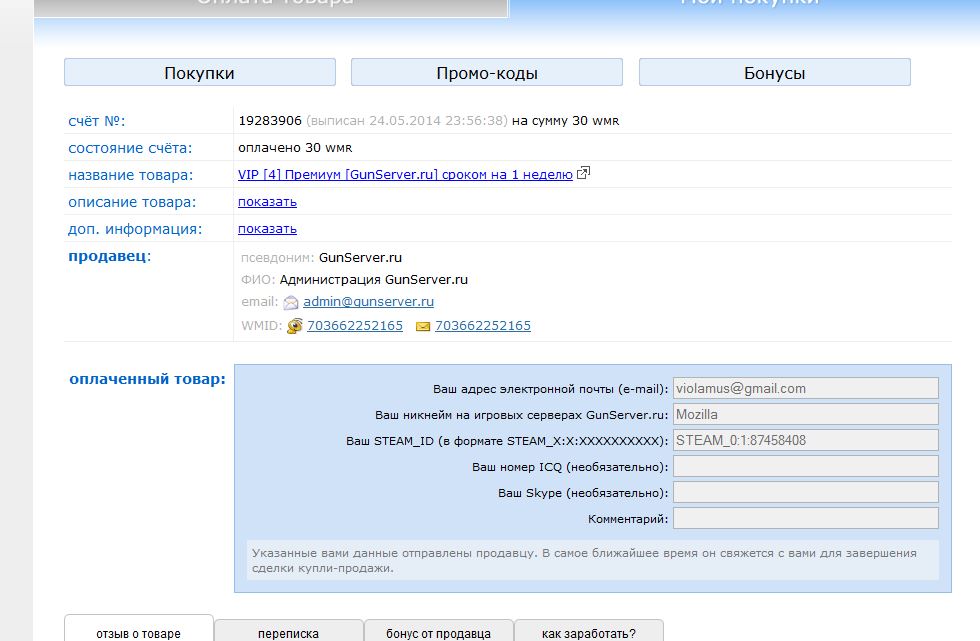
Task: Open the бонус от продавца tab
Action: (439, 632)
